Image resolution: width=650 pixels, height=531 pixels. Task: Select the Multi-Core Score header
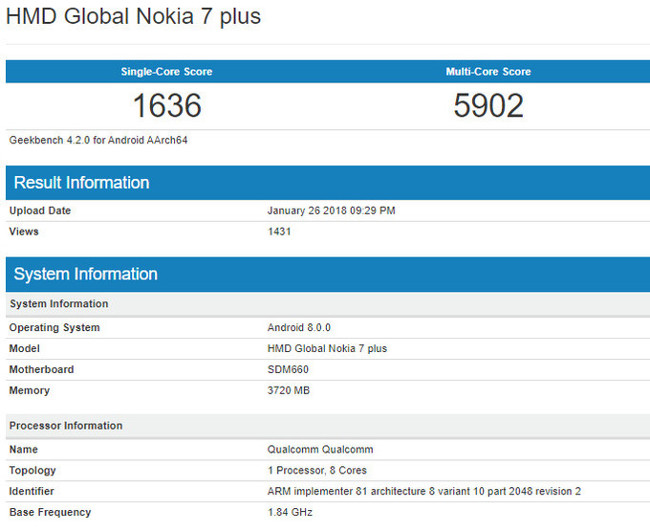(x=488, y=72)
